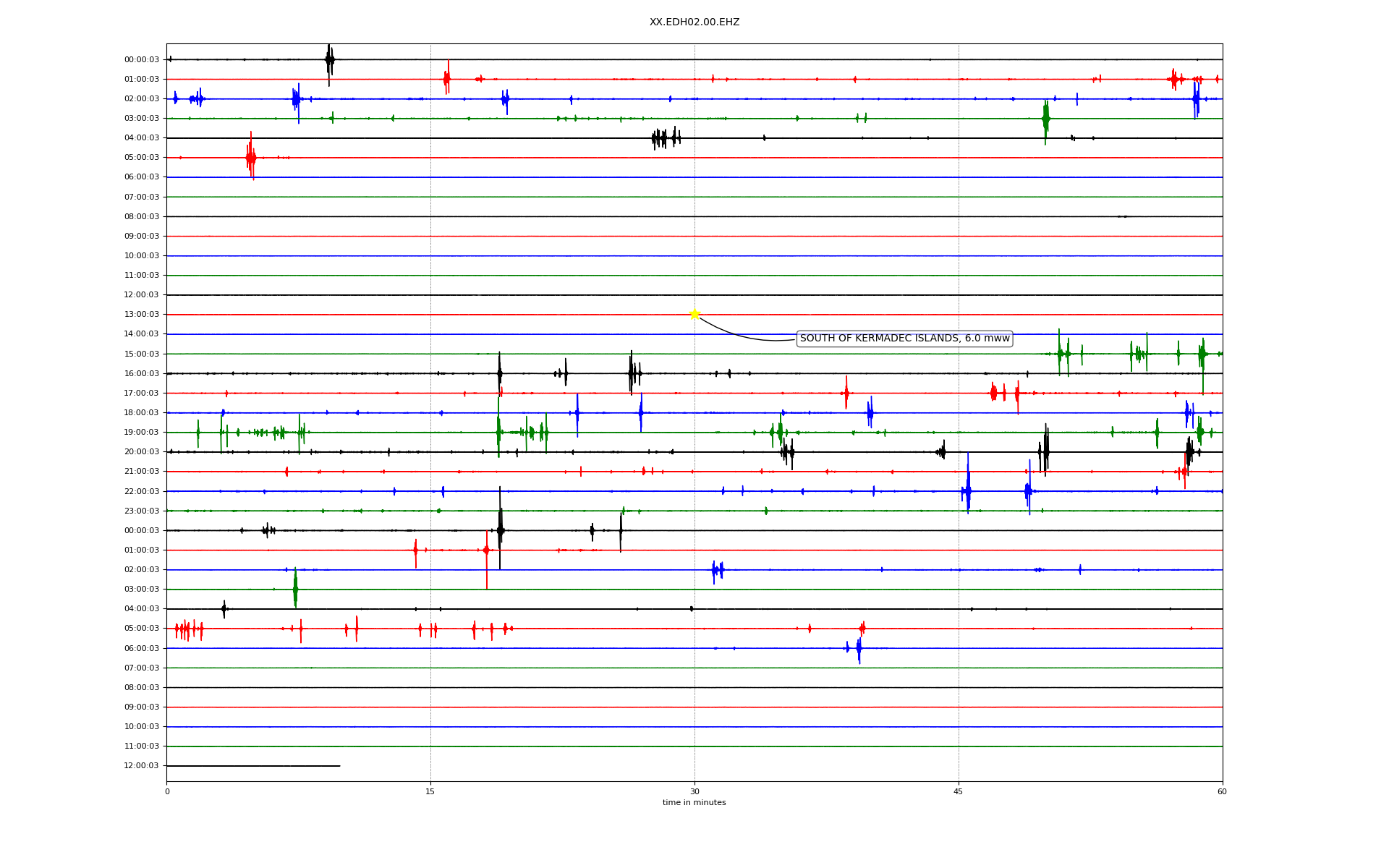Click the 'time in minutes' axis label

[694, 803]
